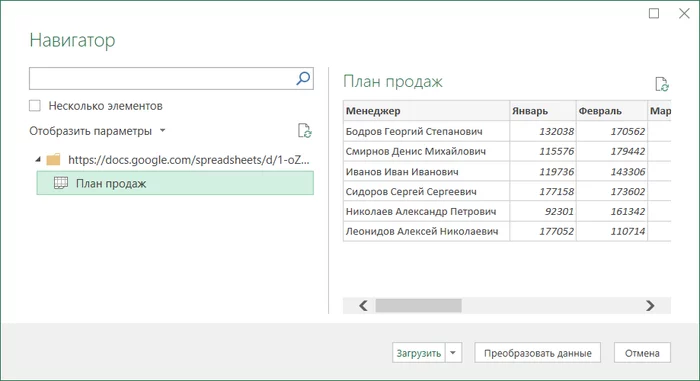Click the Январь column header

(543, 111)
